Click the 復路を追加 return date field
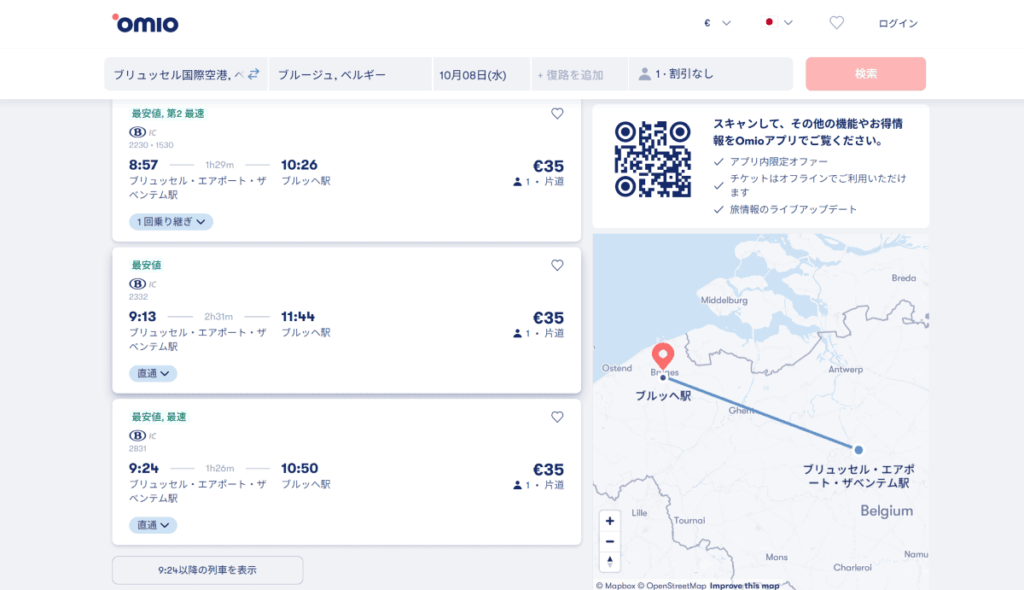 pyautogui.click(x=578, y=74)
